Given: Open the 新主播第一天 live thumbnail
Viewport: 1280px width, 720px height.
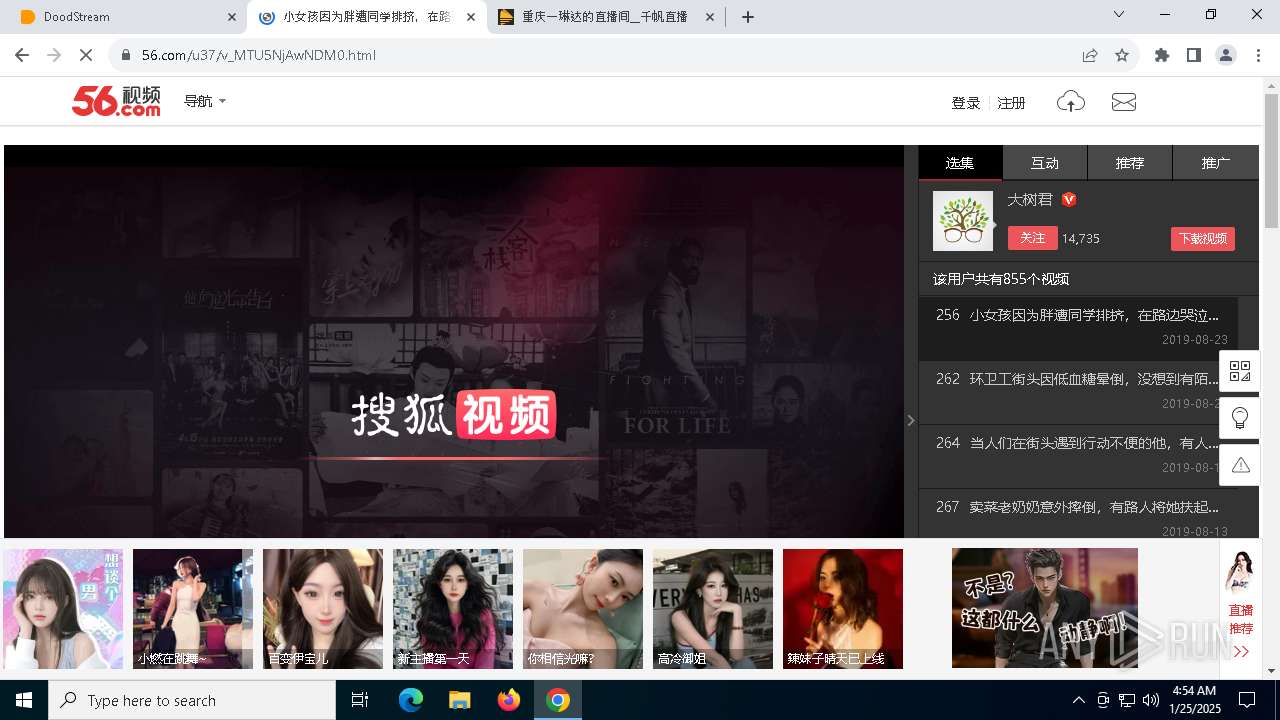Looking at the screenshot, I should coord(453,608).
